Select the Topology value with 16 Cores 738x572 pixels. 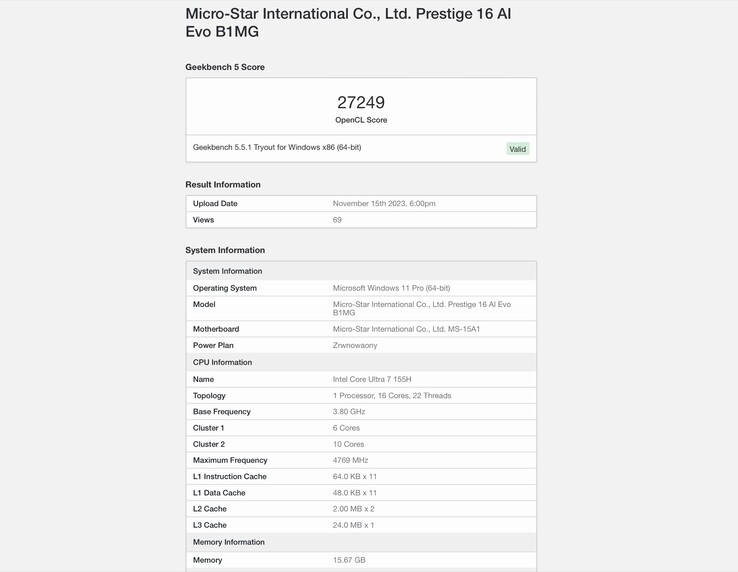pos(392,396)
